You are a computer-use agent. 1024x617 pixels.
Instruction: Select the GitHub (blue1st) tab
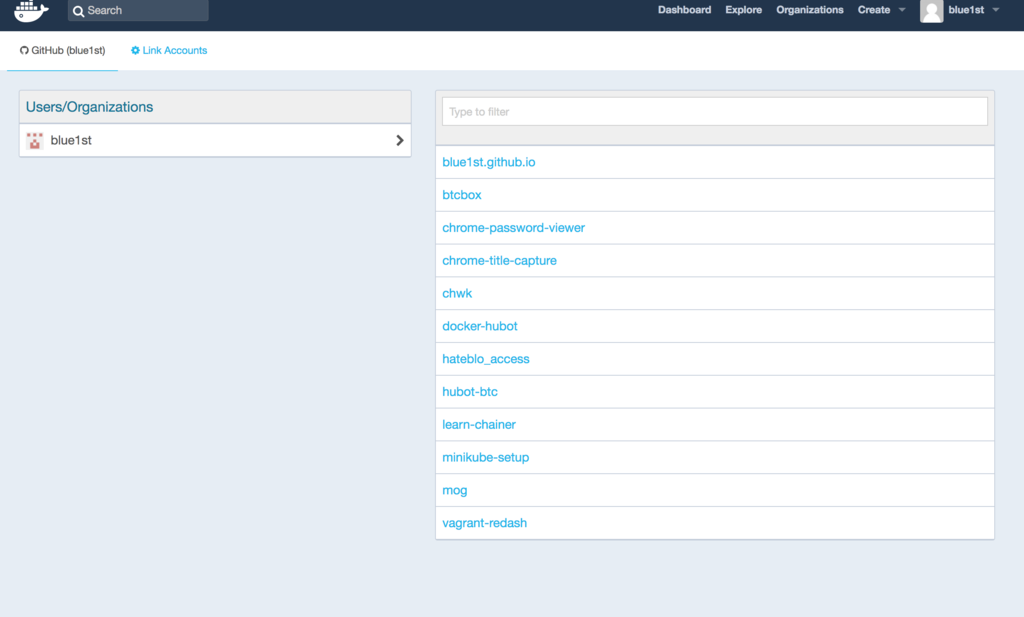point(62,50)
